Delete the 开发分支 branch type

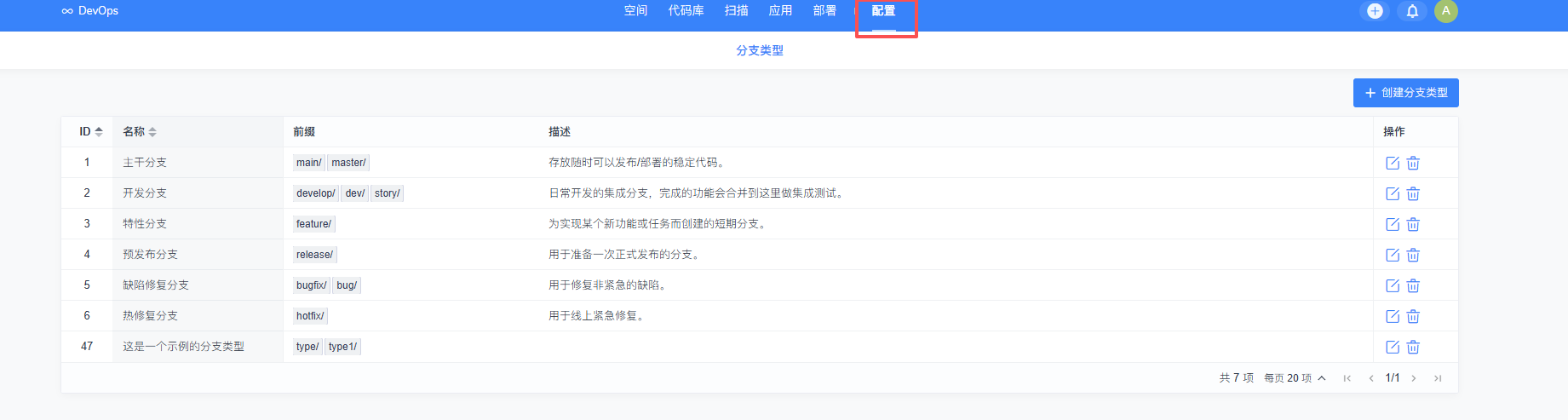pos(1413,193)
